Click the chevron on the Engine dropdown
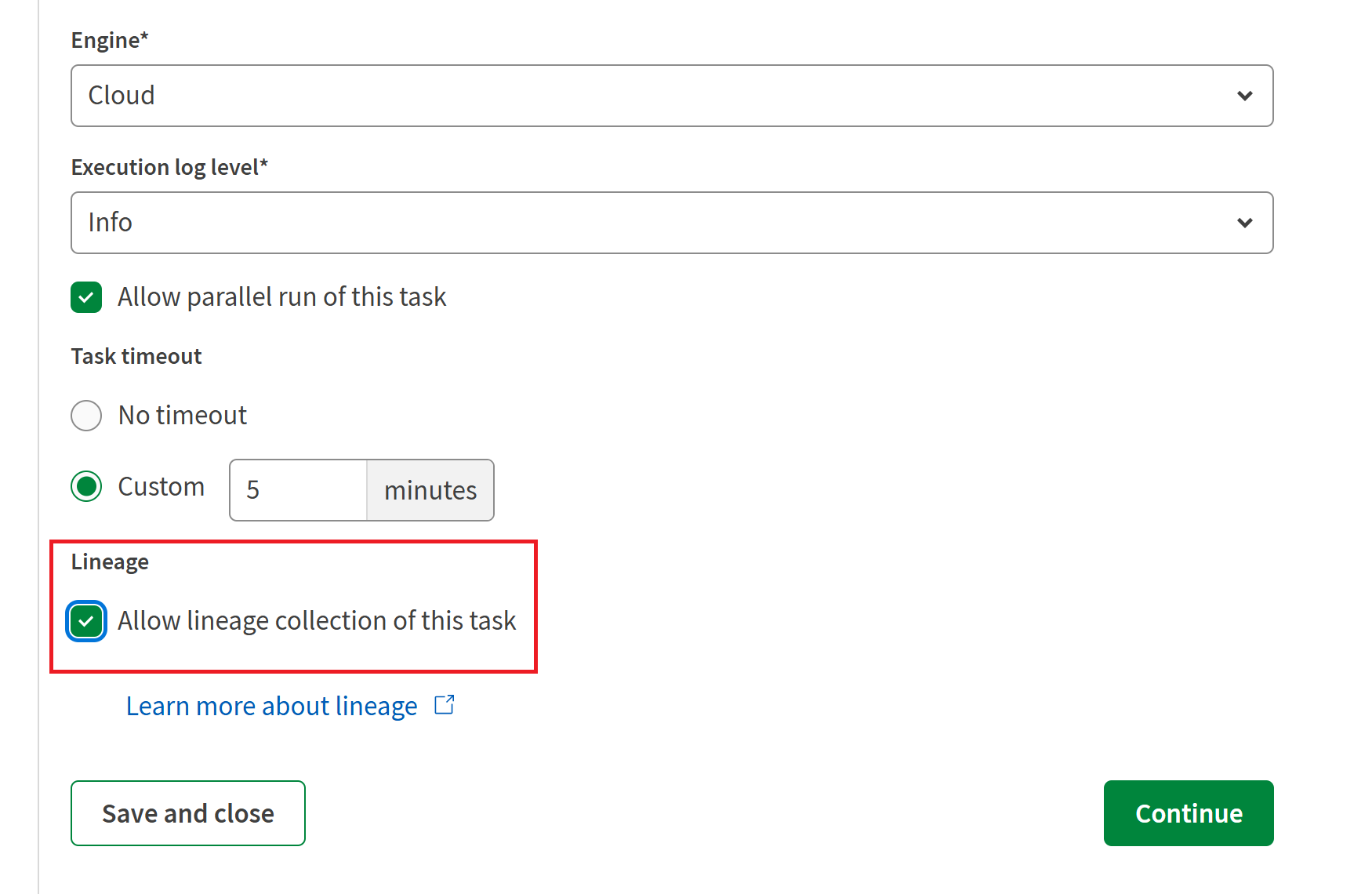1372x894 pixels. [1244, 96]
